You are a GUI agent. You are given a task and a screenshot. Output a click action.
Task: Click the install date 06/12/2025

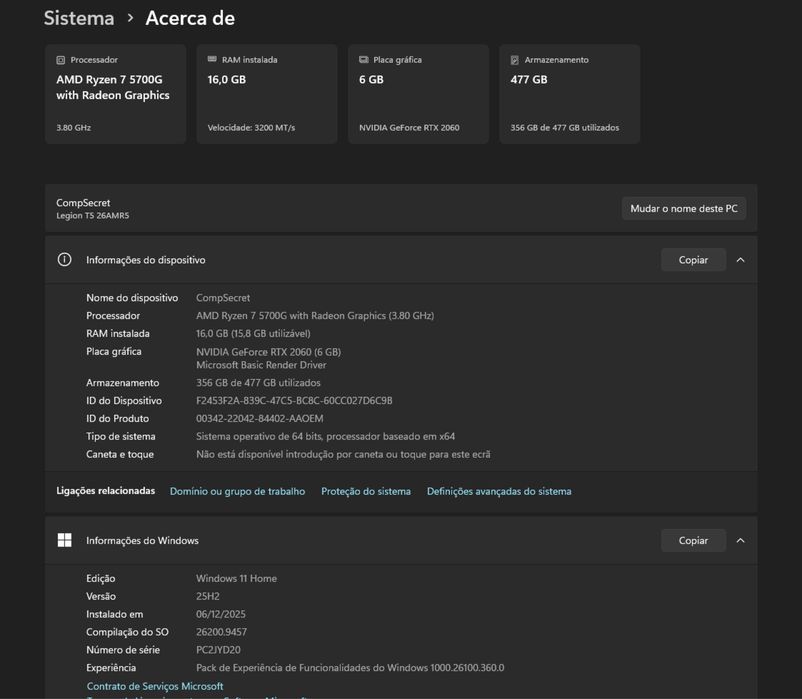[221, 614]
